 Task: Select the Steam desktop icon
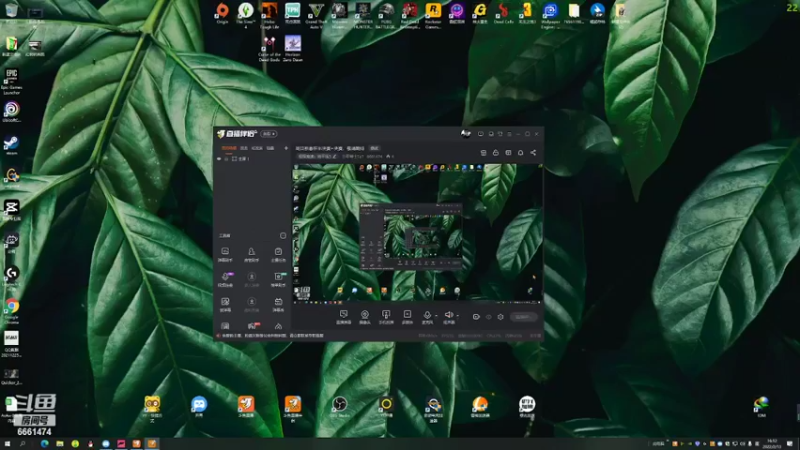pos(11,145)
